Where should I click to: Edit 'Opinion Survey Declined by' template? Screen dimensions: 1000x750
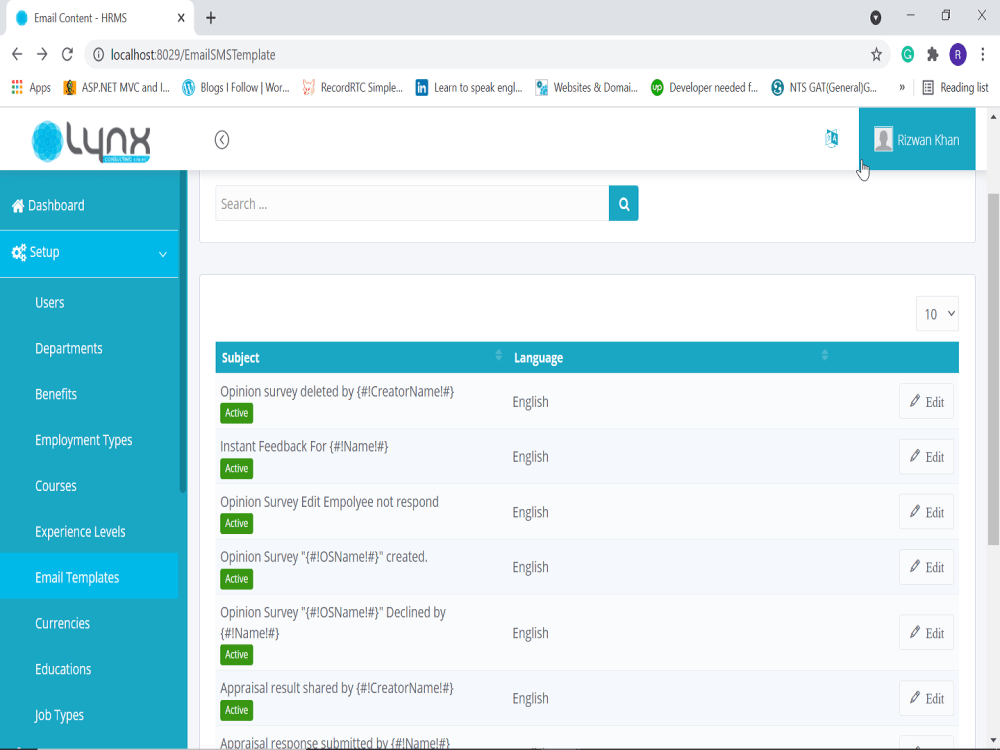926,633
